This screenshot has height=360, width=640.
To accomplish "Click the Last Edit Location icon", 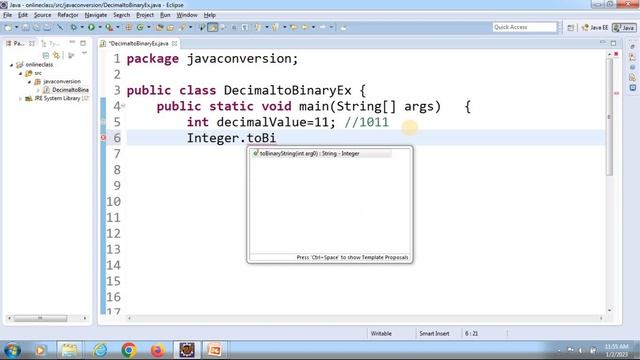I will pos(293,27).
